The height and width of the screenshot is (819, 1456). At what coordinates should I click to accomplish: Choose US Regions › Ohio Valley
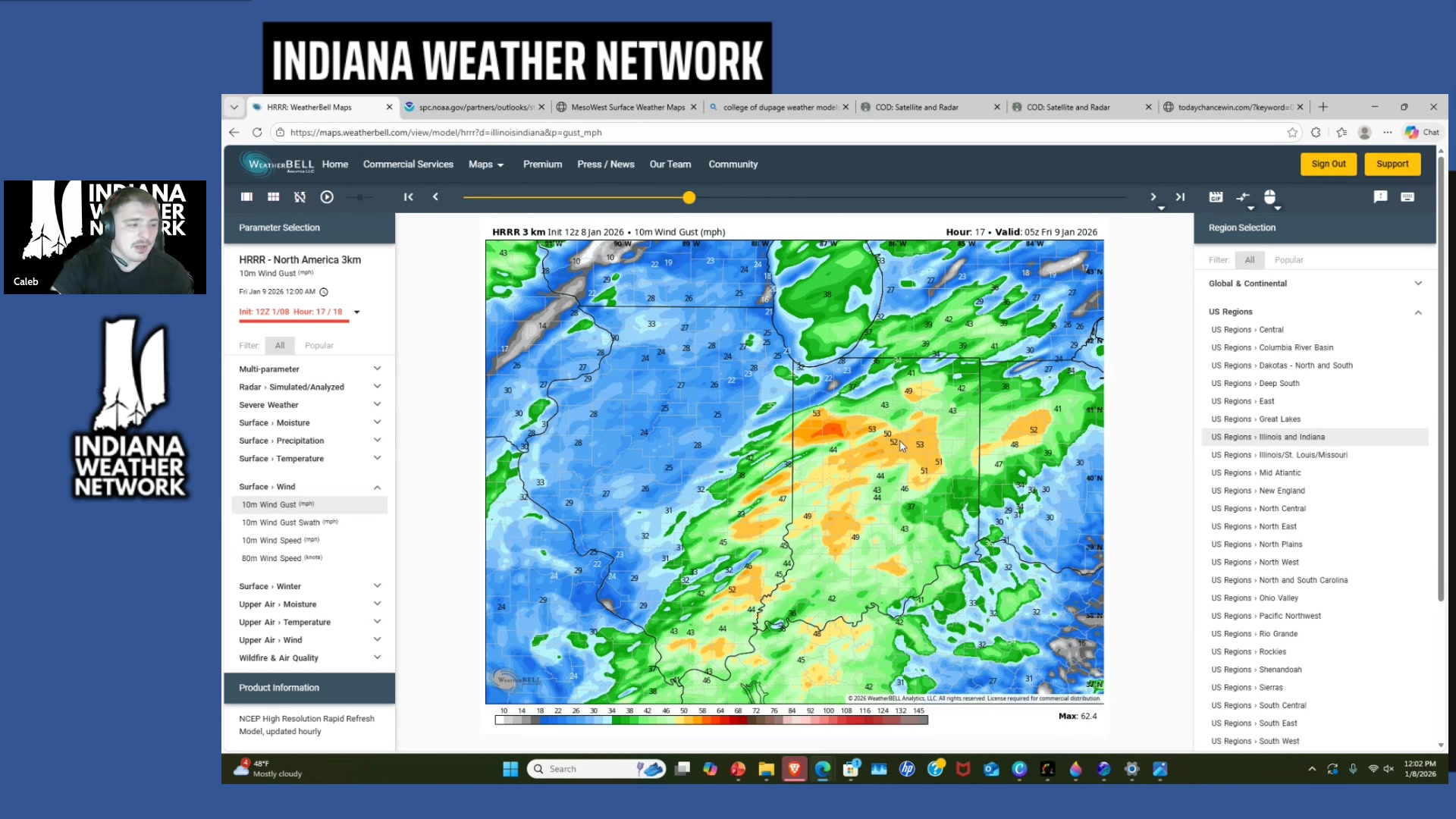coord(1315,598)
